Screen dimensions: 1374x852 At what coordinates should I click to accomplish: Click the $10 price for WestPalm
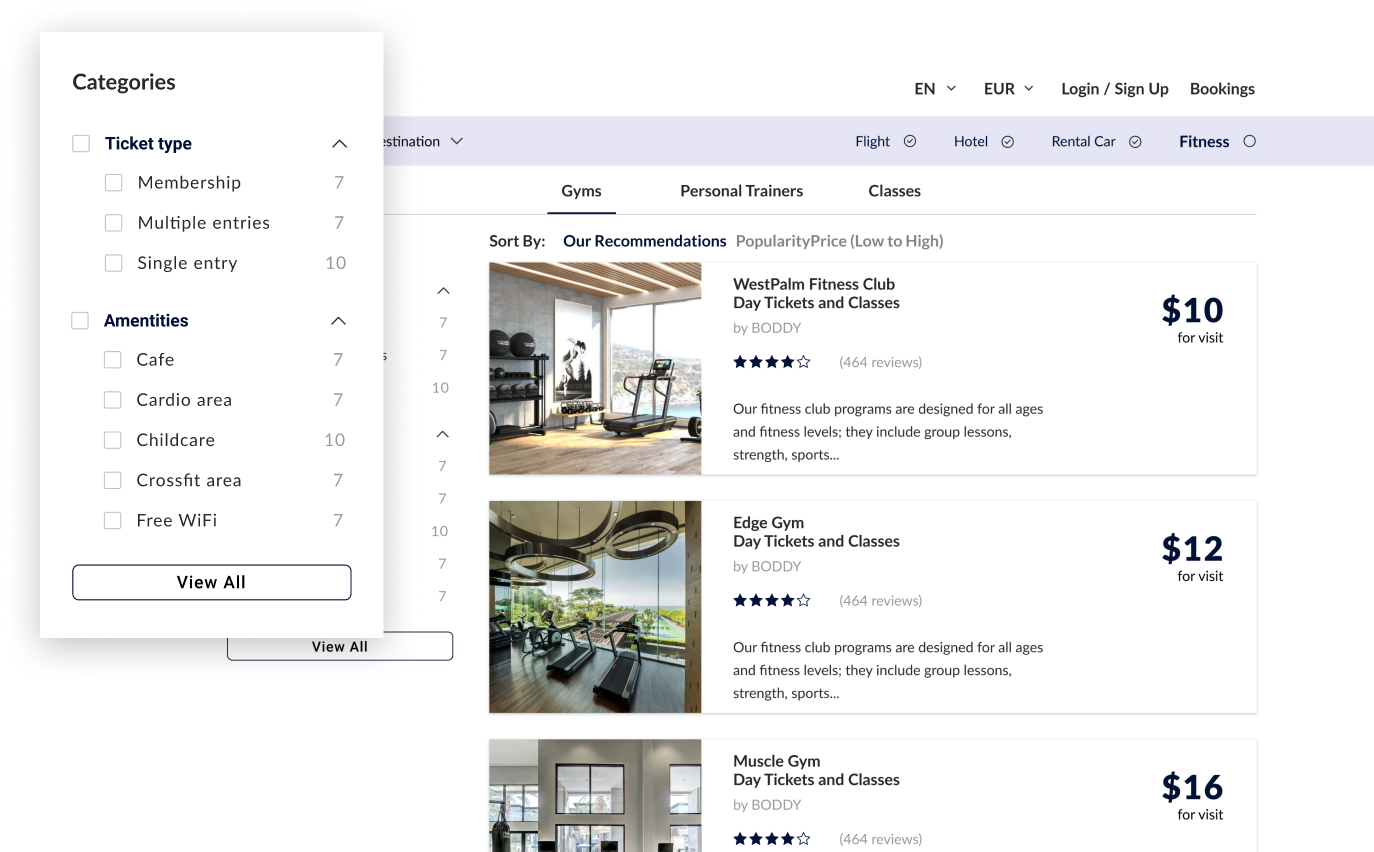(x=1192, y=310)
